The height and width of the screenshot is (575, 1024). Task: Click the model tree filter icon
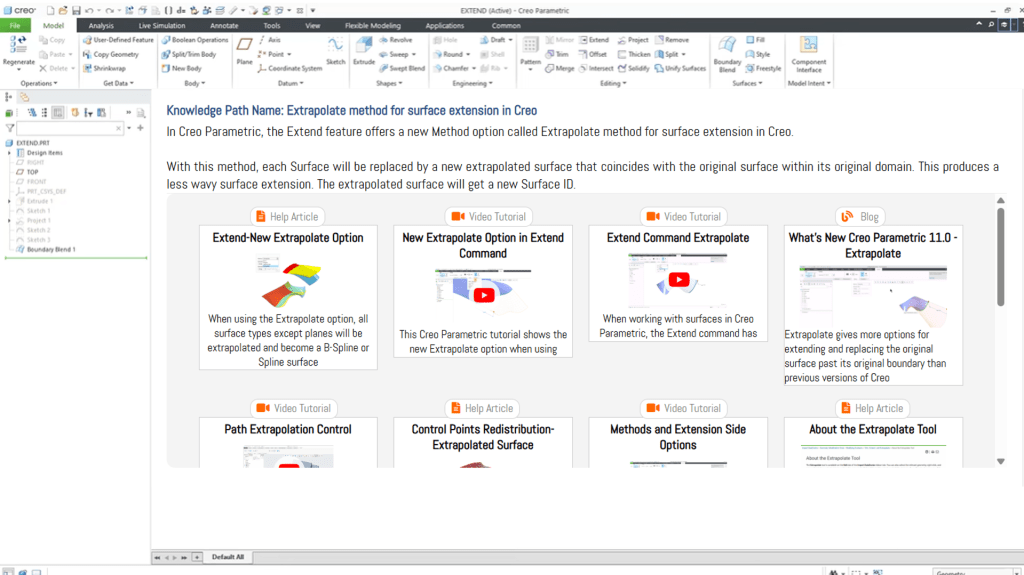tap(10, 129)
